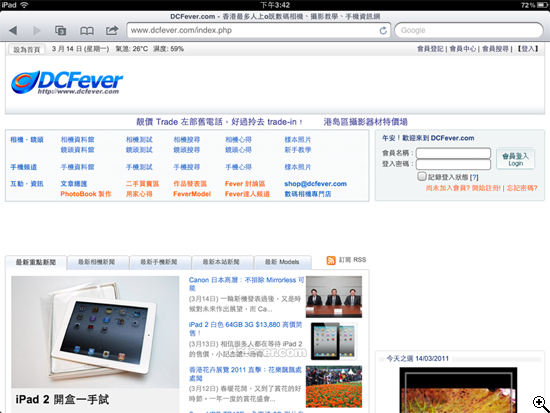
Task: Open the large iPad 2 開盒一手試 feature image
Action: pyautogui.click(x=95, y=332)
